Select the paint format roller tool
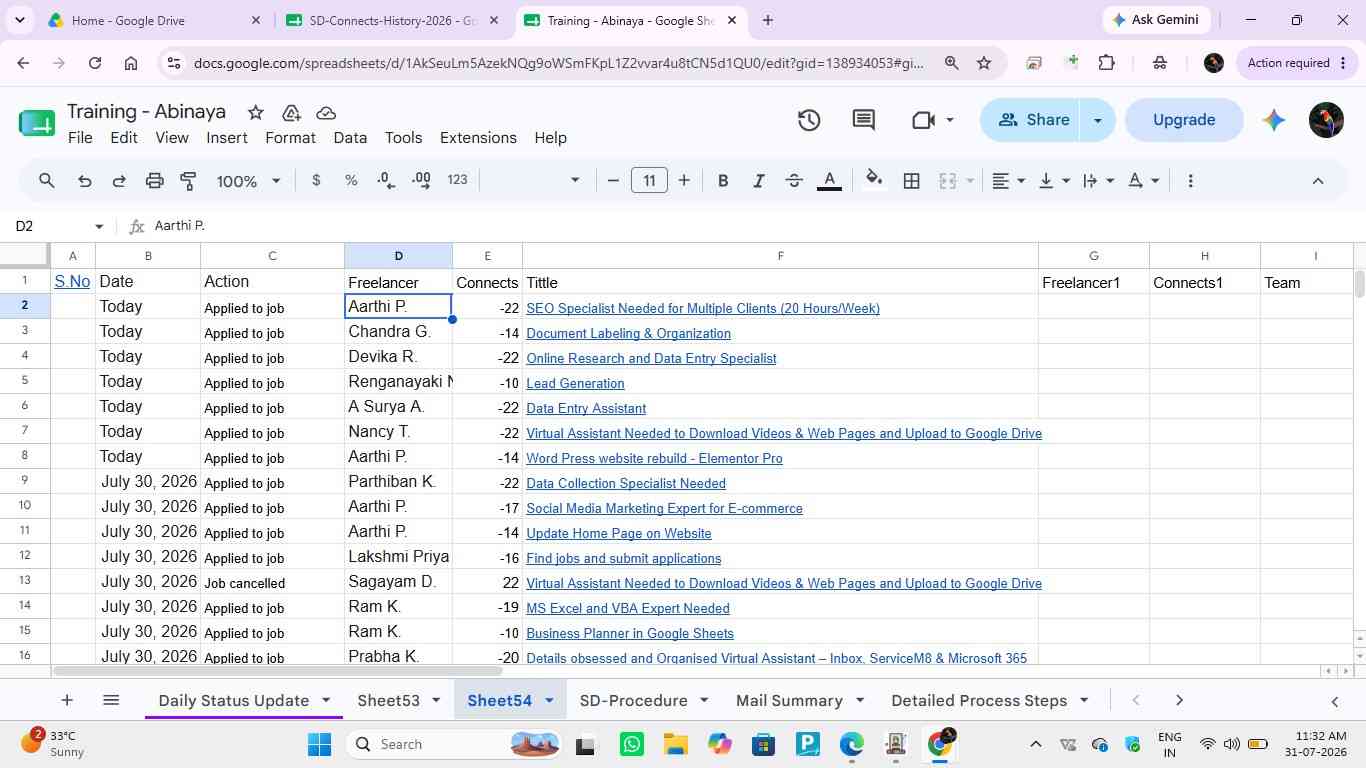Screen dimensions: 1366x768 (x=188, y=181)
